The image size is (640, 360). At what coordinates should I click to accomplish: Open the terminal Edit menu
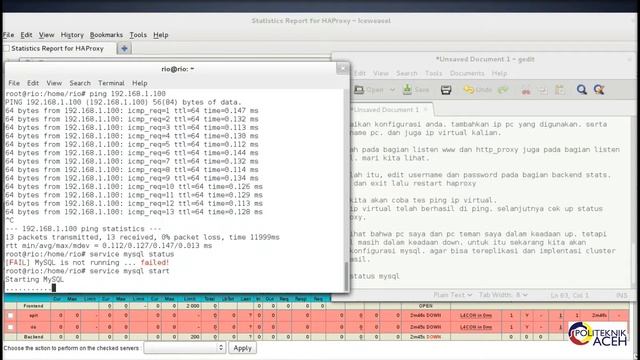pos(33,83)
